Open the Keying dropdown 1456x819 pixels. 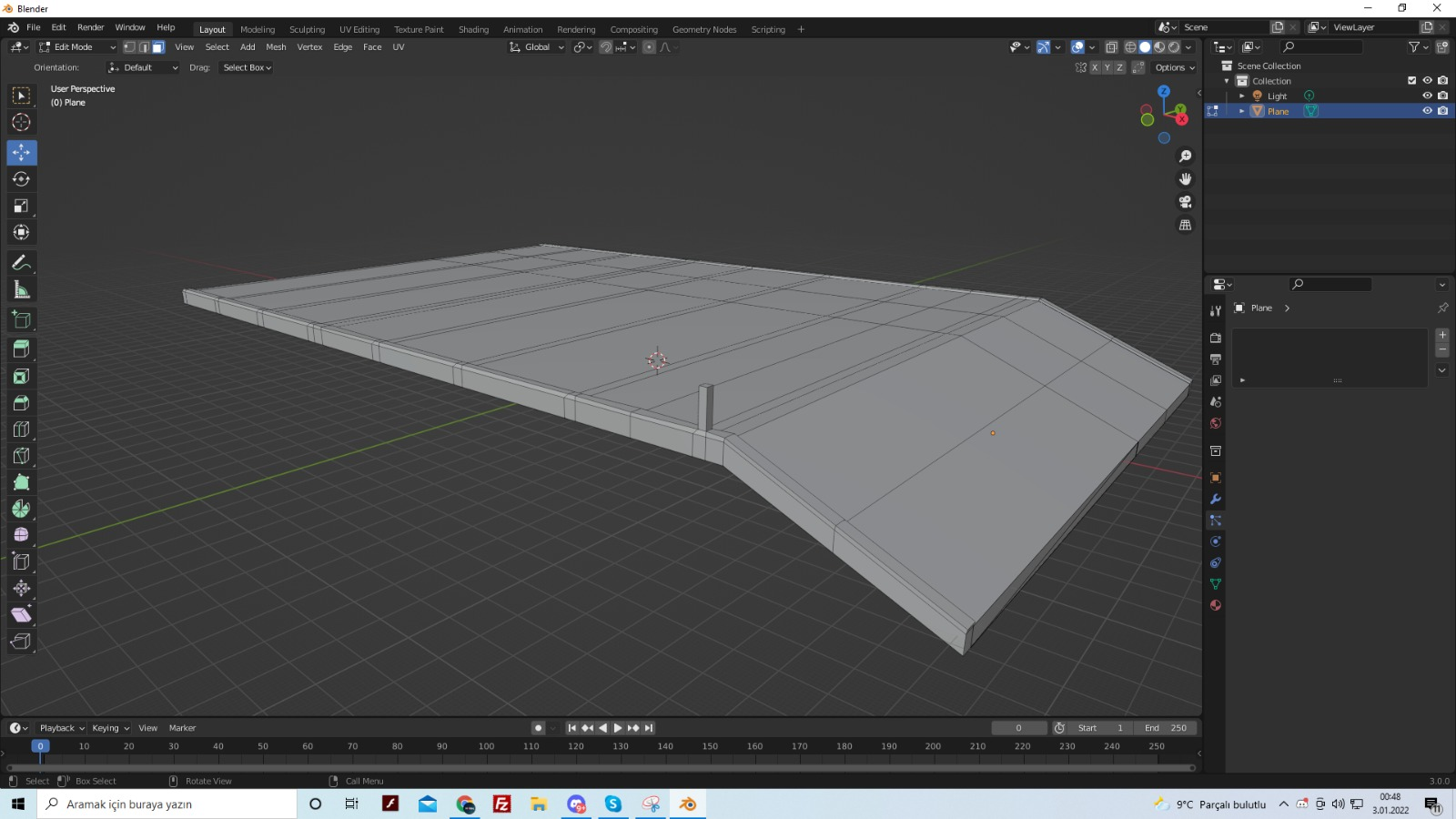point(110,728)
